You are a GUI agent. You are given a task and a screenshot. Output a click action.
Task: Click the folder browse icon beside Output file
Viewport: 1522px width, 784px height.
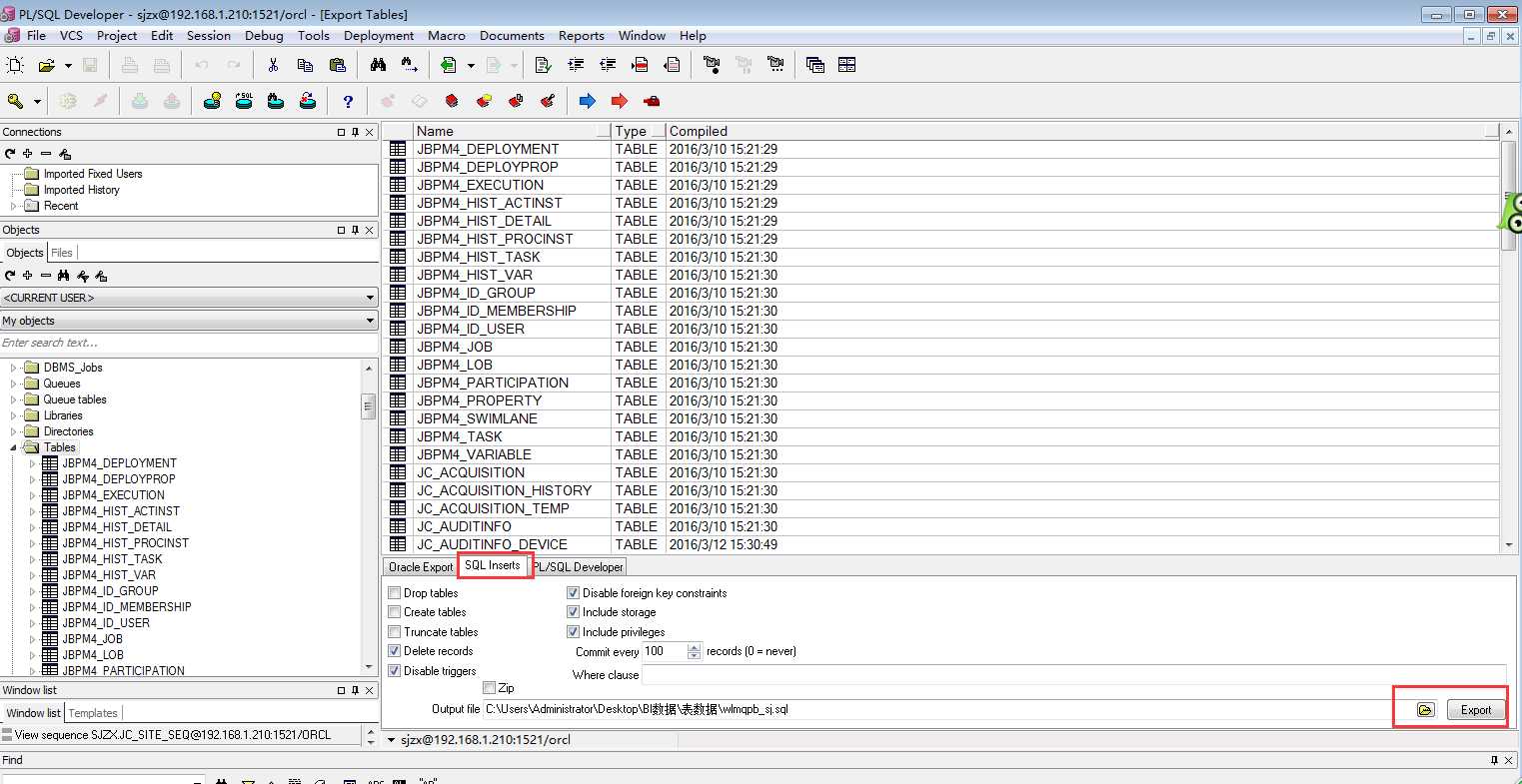[1426, 710]
